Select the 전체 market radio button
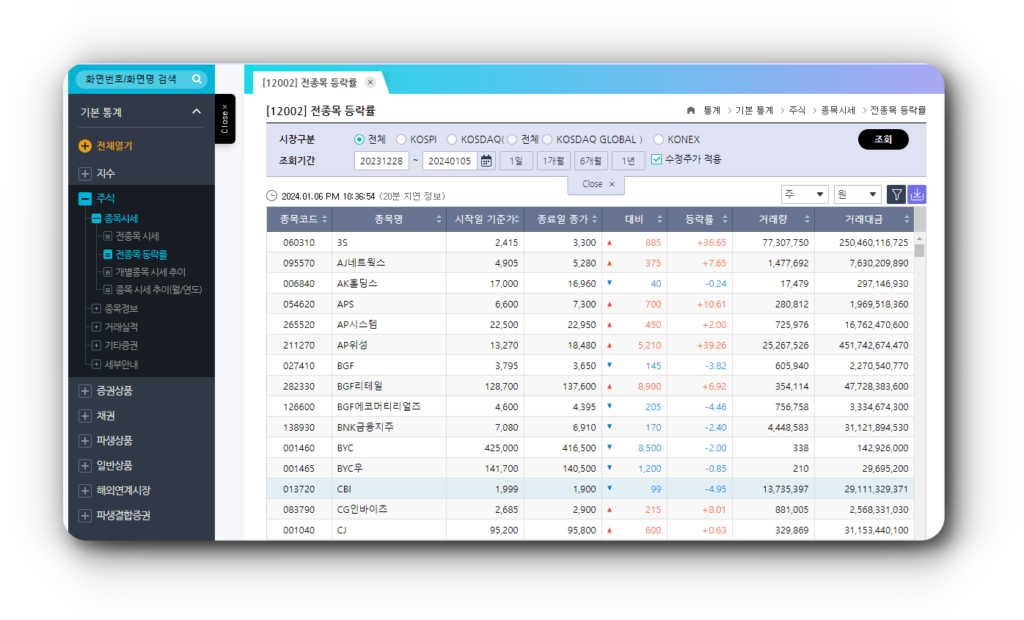This screenshot has width=1024, height=620. pyautogui.click(x=359, y=139)
